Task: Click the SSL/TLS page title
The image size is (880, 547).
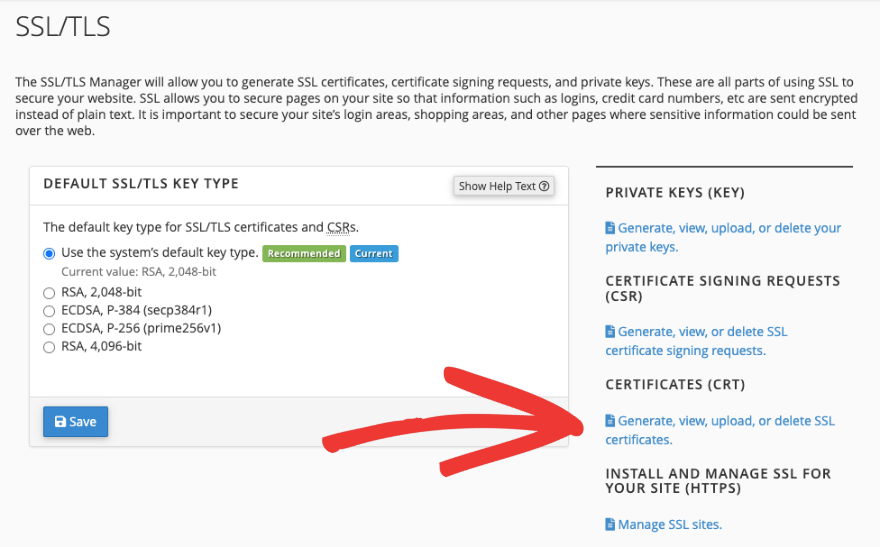Action: tap(63, 26)
